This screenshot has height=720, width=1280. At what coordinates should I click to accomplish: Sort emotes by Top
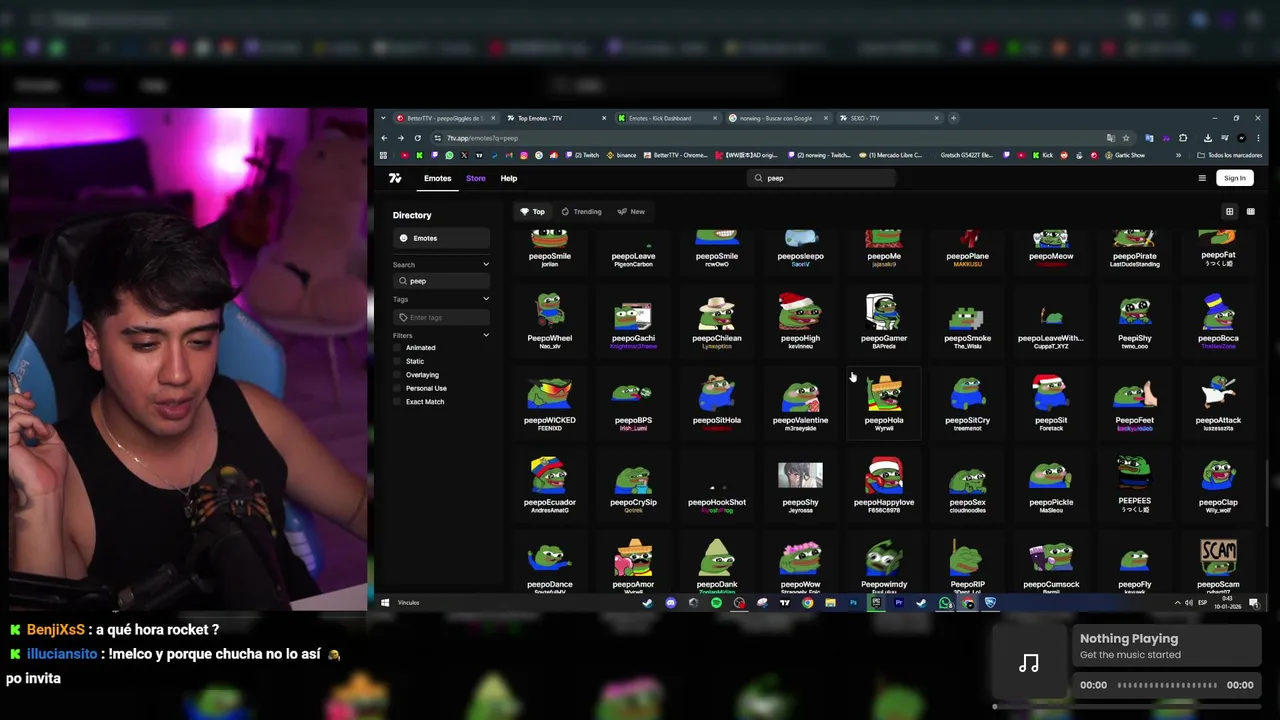point(532,211)
